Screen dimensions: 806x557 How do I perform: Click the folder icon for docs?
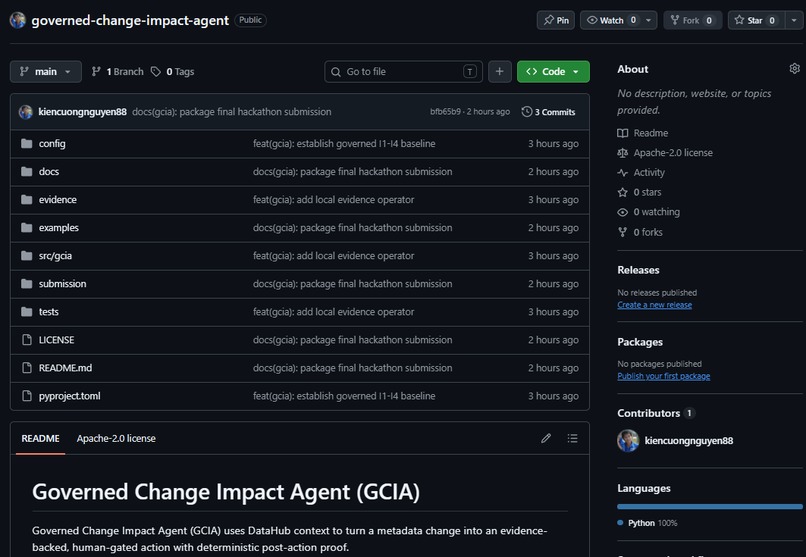click(x=27, y=171)
